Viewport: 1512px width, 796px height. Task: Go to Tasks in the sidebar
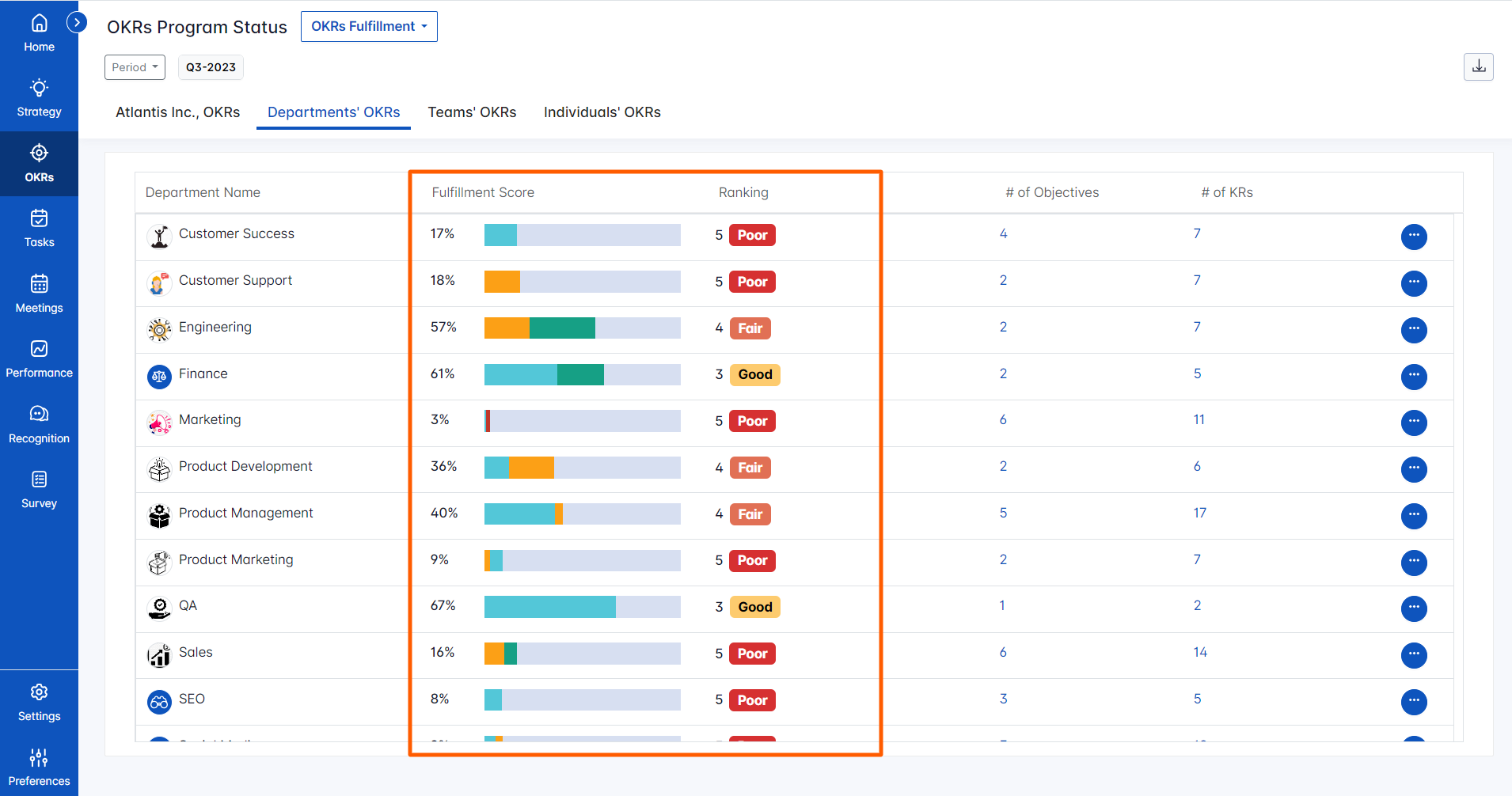pos(39,229)
